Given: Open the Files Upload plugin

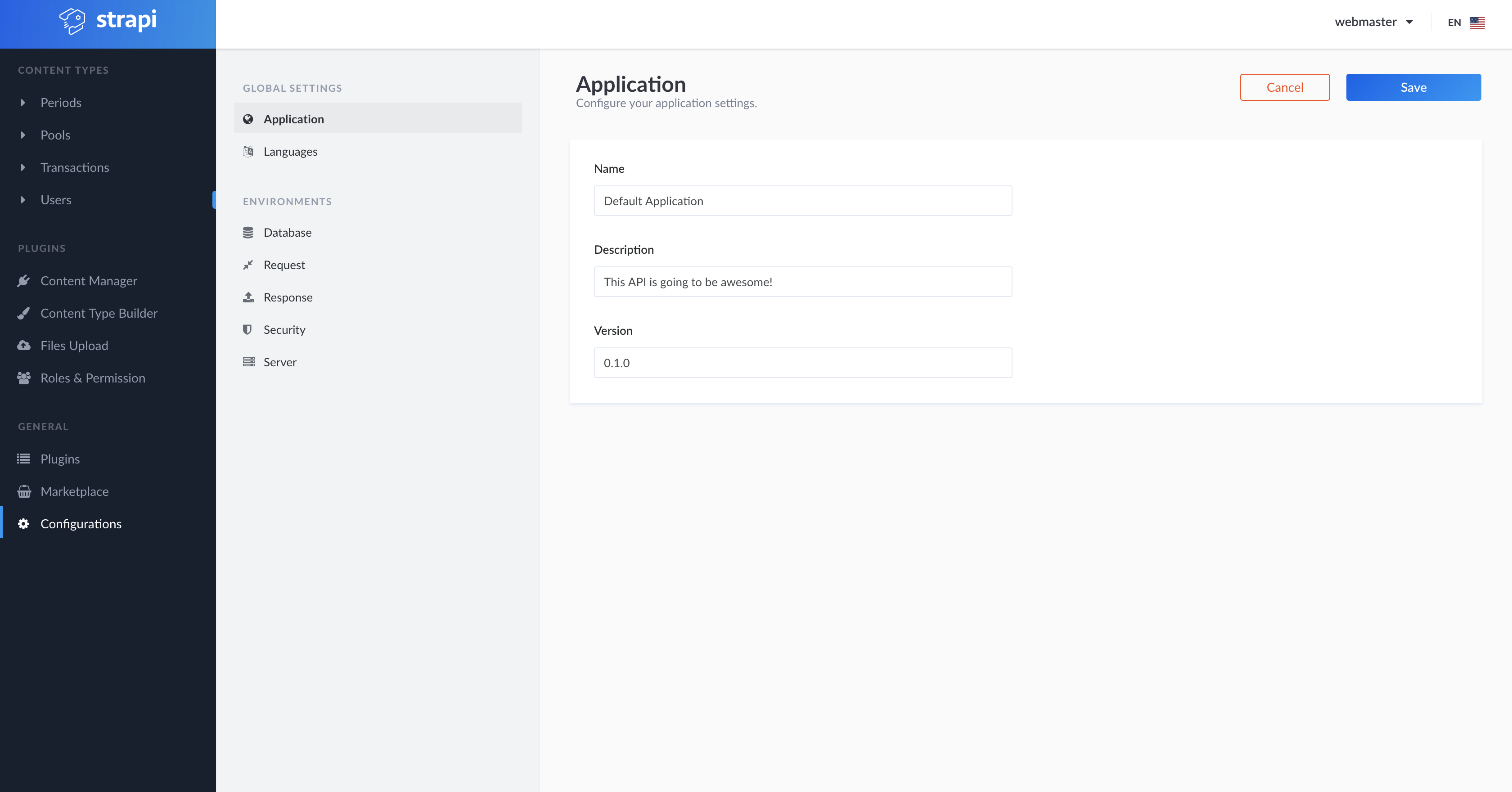Looking at the screenshot, I should pos(74,345).
